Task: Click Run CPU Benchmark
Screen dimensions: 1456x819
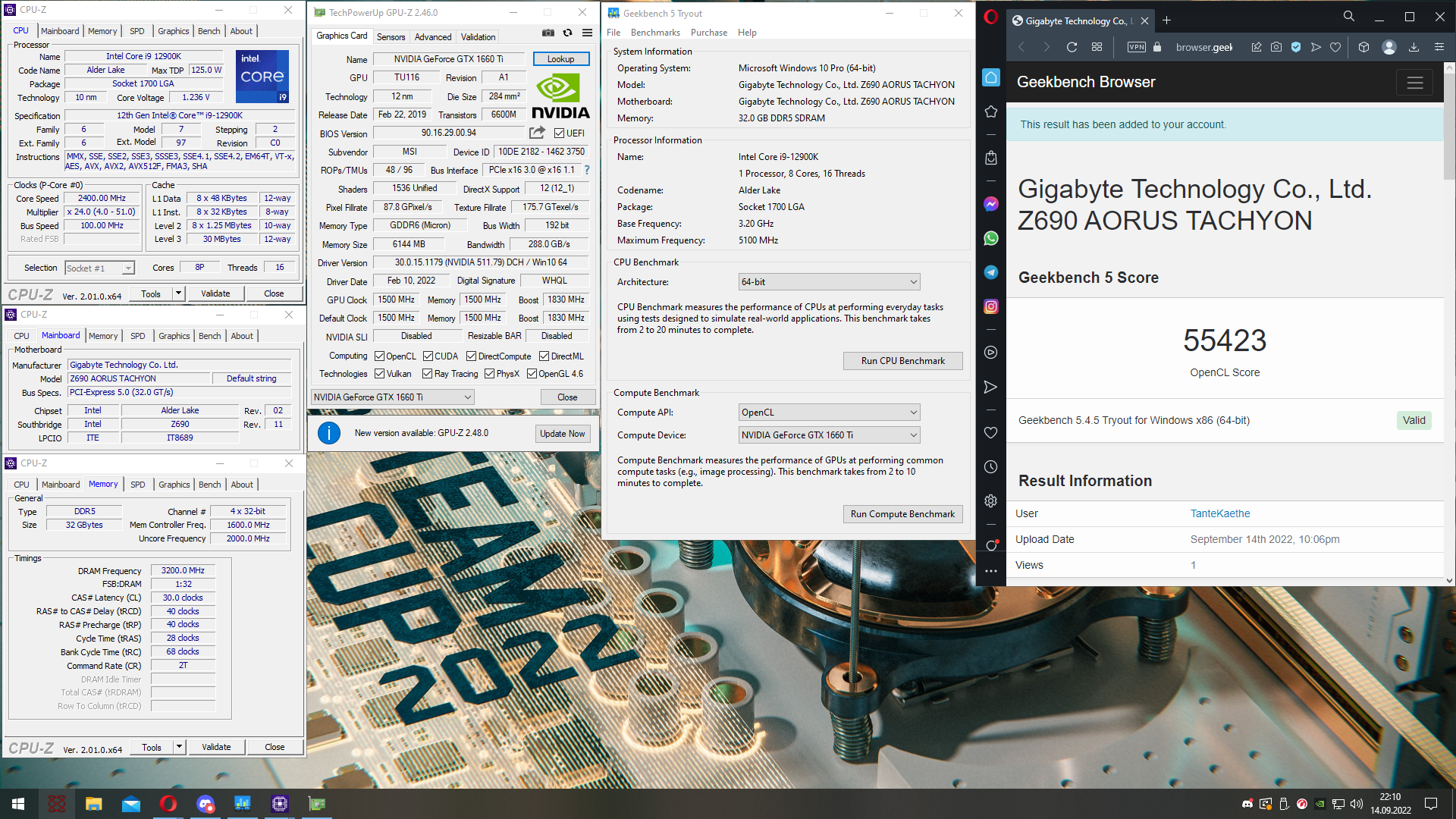Action: (x=903, y=361)
